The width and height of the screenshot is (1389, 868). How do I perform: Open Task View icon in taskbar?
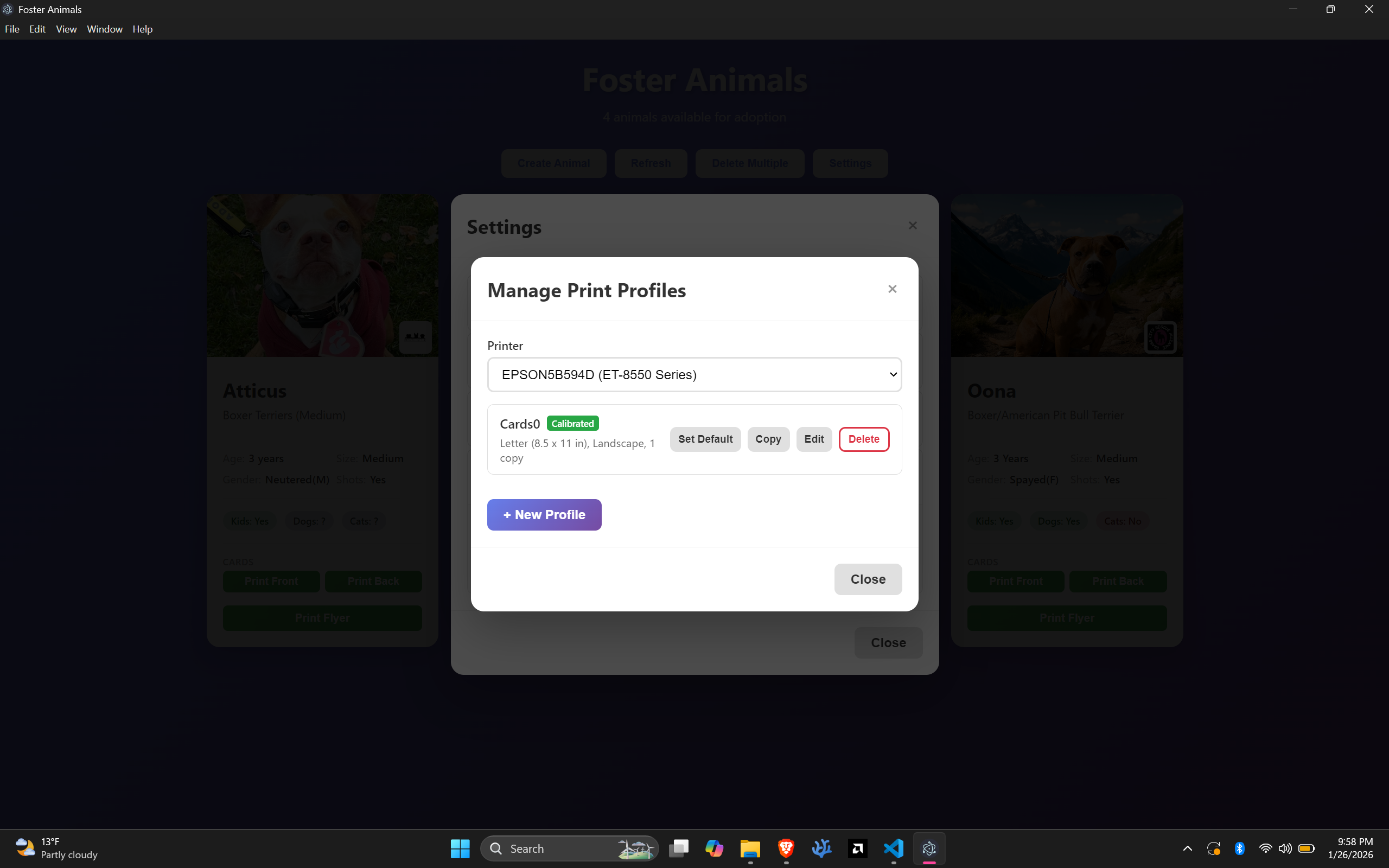point(678,848)
